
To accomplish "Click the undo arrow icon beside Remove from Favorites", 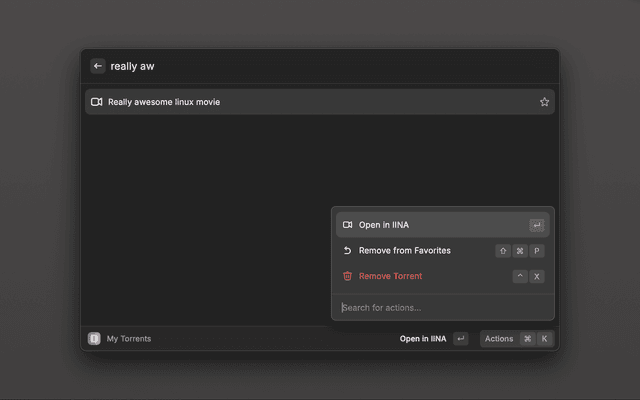I will [347, 250].
